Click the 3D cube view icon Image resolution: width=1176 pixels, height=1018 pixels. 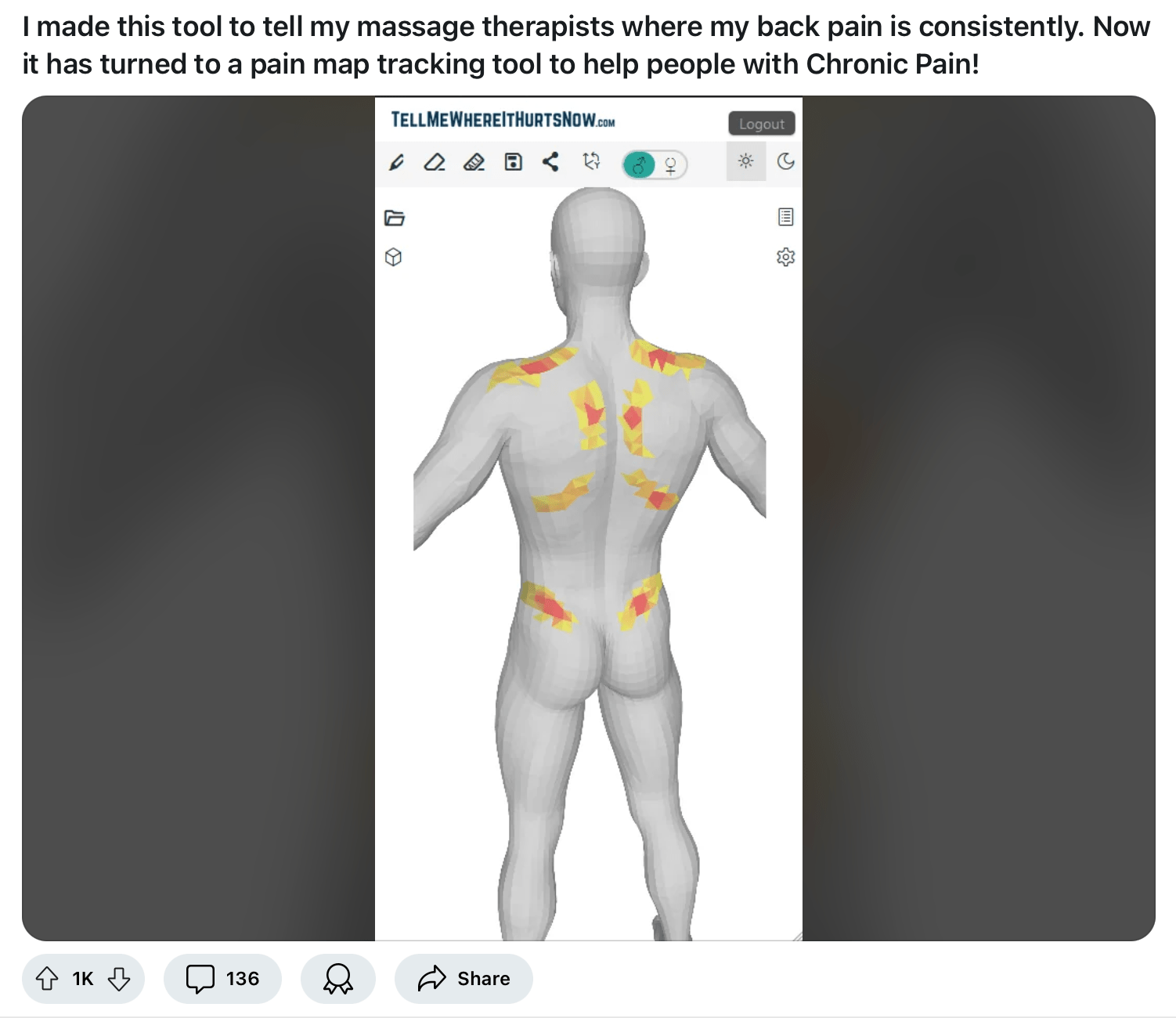coord(394,257)
